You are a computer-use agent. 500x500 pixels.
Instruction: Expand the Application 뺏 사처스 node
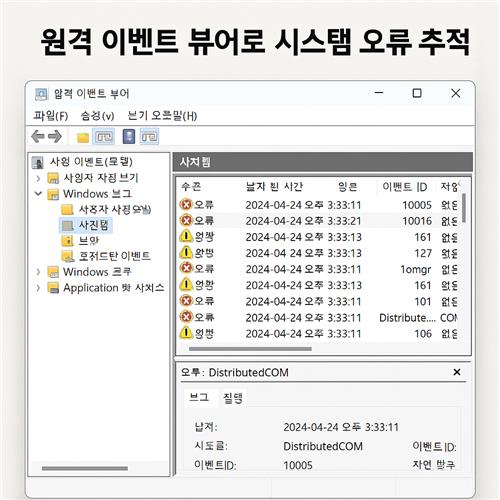[38, 288]
